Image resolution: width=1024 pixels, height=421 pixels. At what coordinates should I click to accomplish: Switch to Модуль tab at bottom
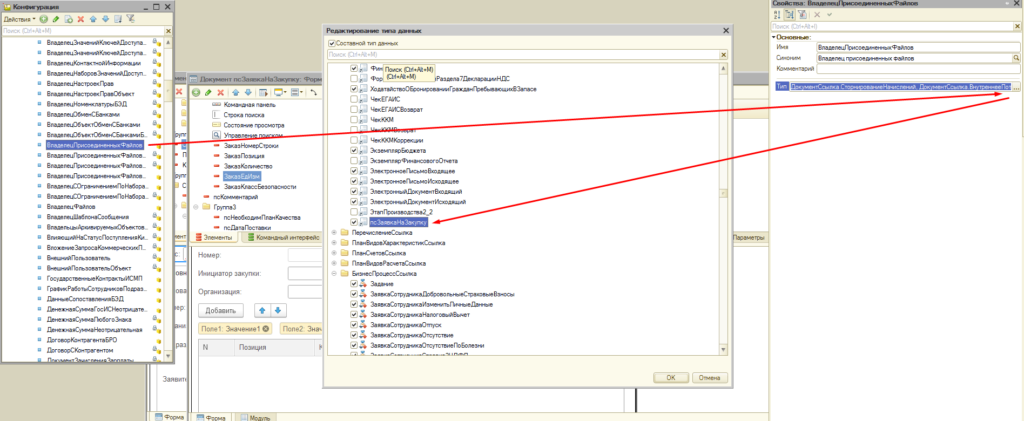(x=256, y=416)
